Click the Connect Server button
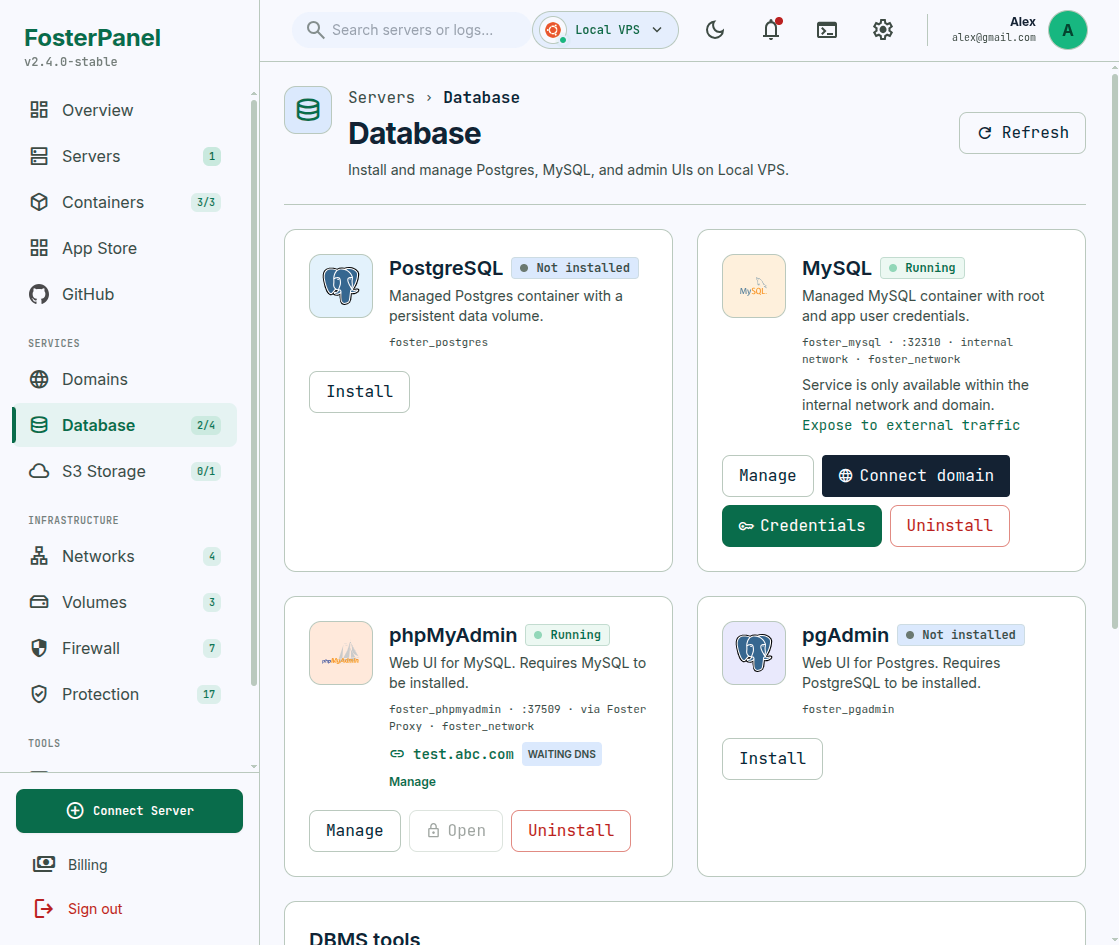Screen dimensions: 1119x945 click(129, 811)
